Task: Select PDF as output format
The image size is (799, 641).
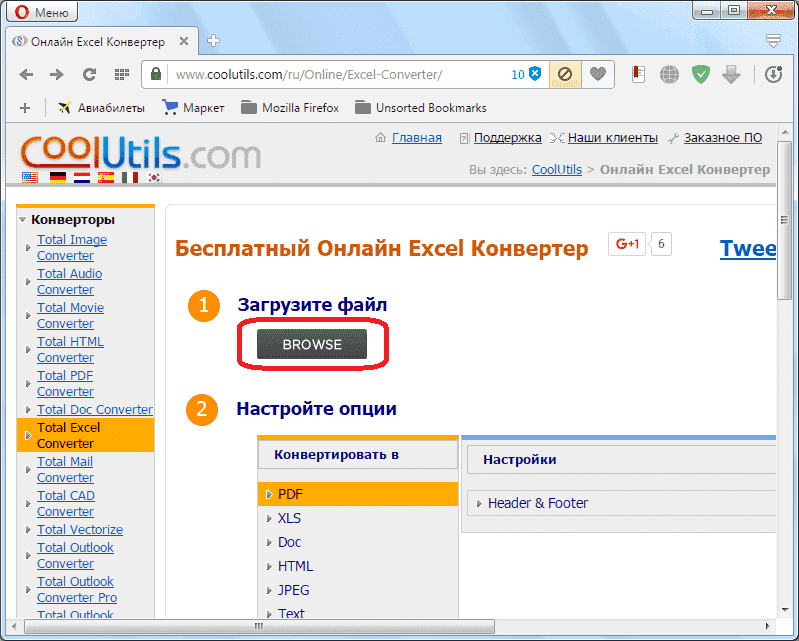Action: point(358,494)
